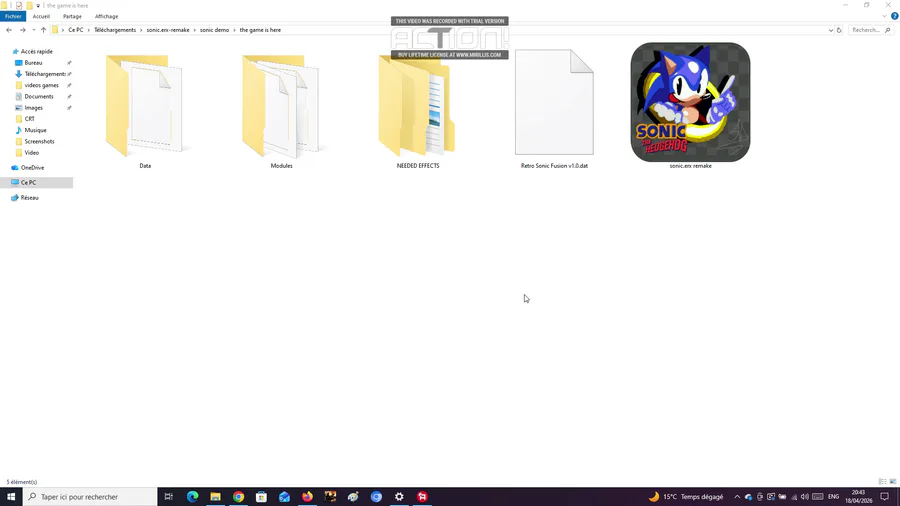Click sonic demo in the address breadcrumb
Screen dimensions: 900x506
214,30
